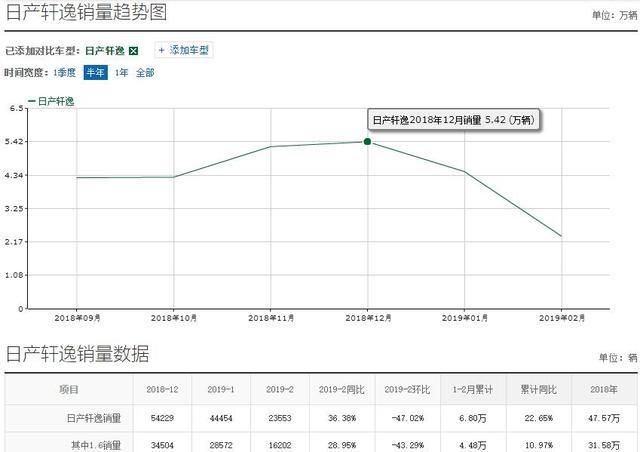
Task: Click the cell value 16202
Action: pos(280,445)
